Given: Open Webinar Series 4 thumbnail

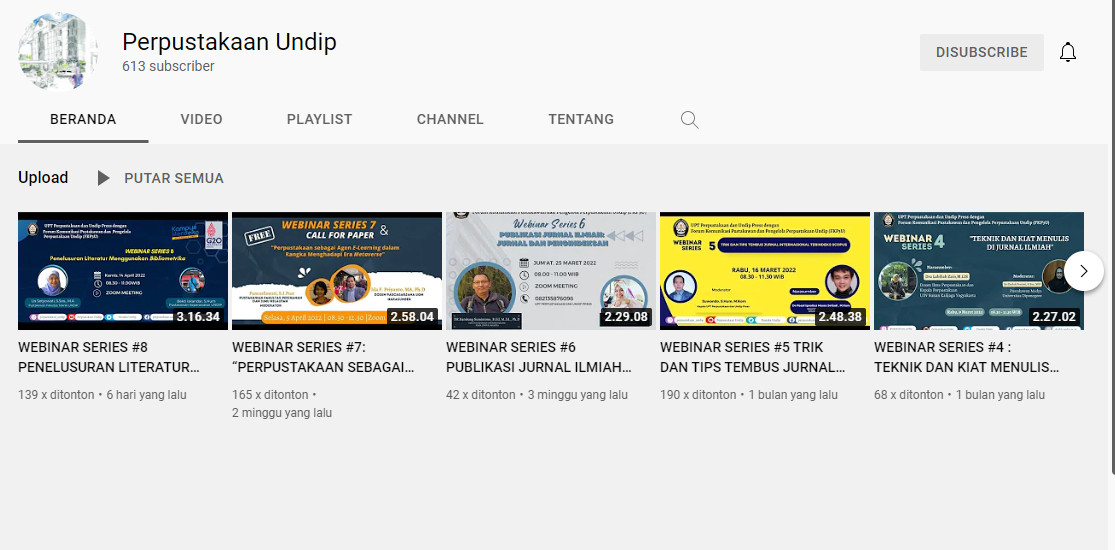Looking at the screenshot, I should click(979, 271).
